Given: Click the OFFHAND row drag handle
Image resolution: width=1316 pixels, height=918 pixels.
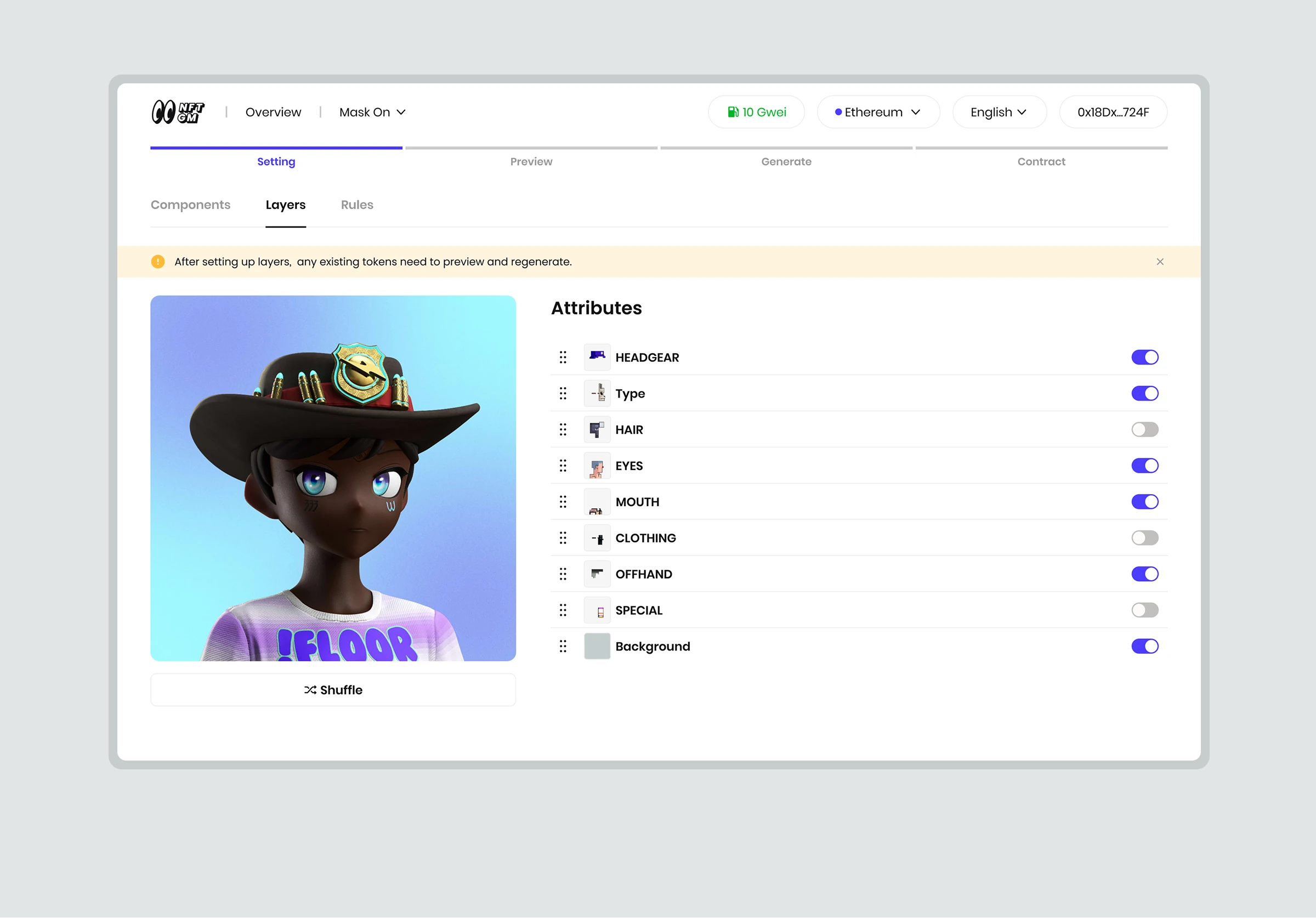Looking at the screenshot, I should point(563,574).
